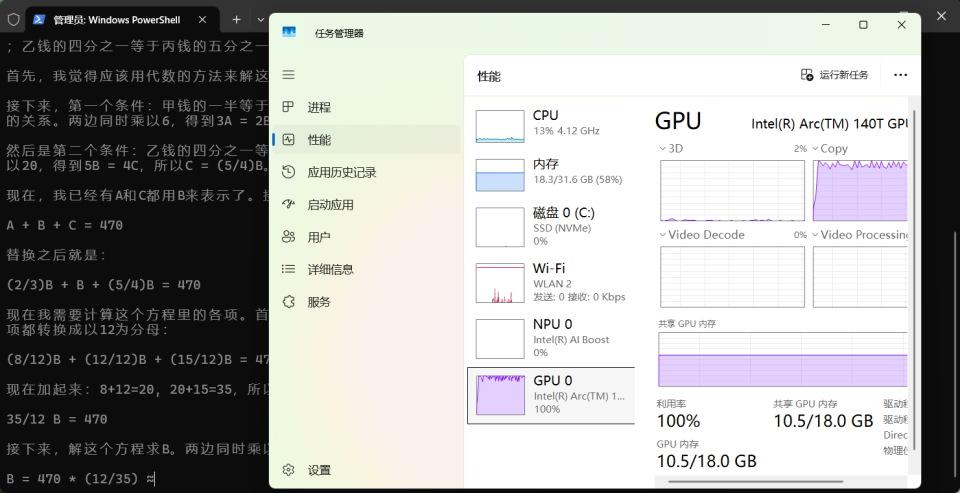Minimize the Task Manager window
This screenshot has width=960, height=493.
coord(826,24)
